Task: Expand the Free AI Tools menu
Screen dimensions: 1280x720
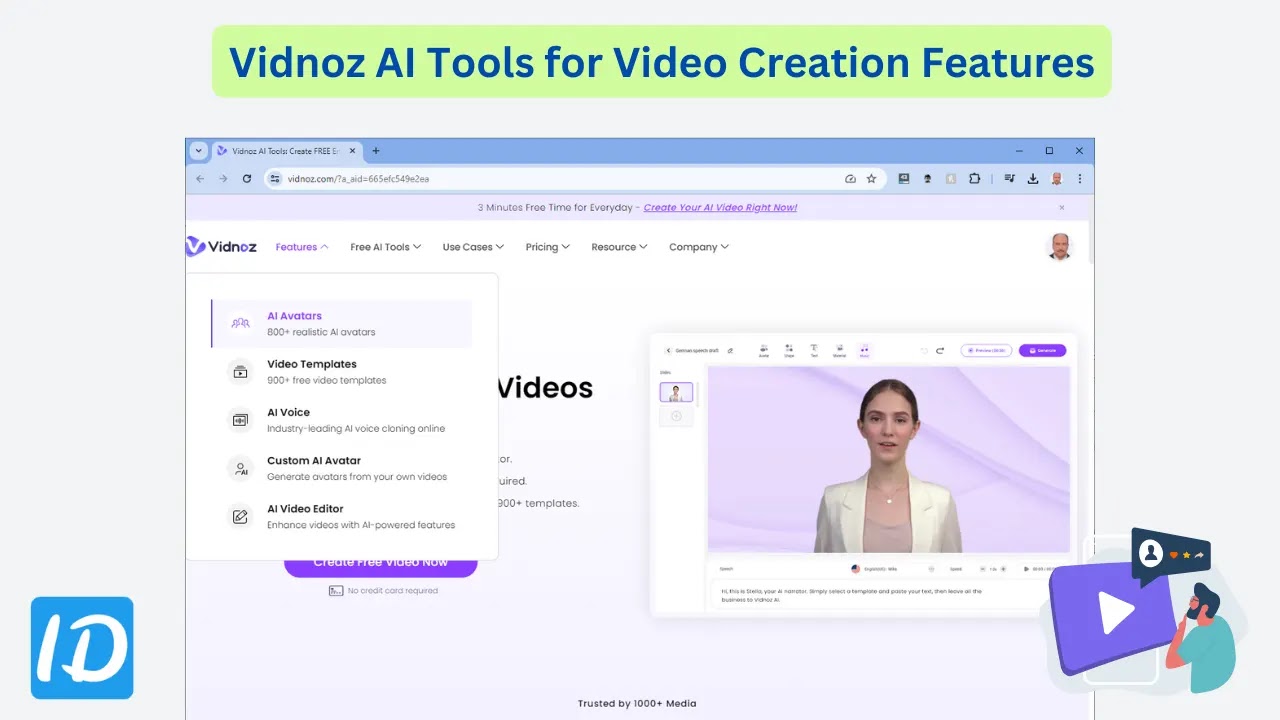Action: tap(385, 247)
